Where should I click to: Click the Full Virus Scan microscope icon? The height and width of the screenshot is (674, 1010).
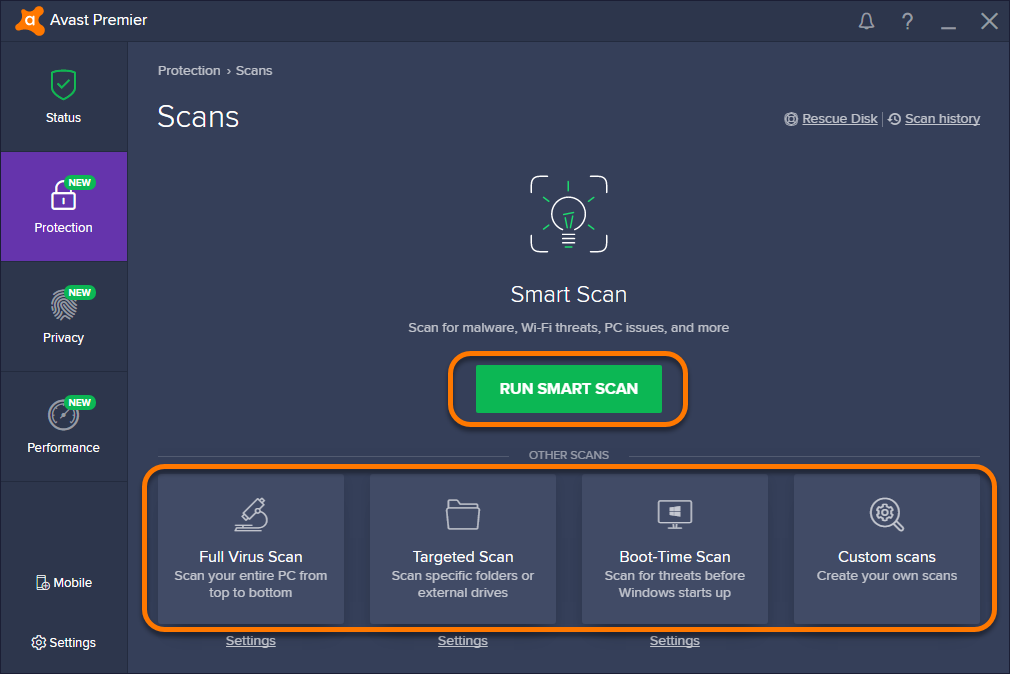[x=250, y=514]
